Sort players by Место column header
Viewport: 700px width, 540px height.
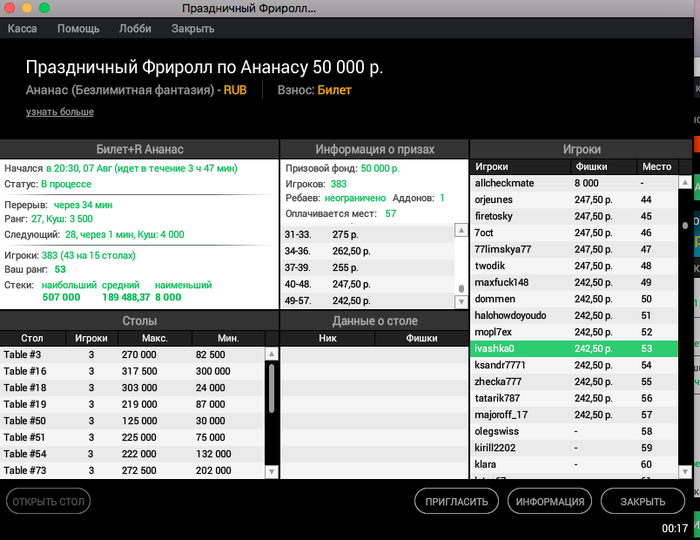click(x=657, y=166)
